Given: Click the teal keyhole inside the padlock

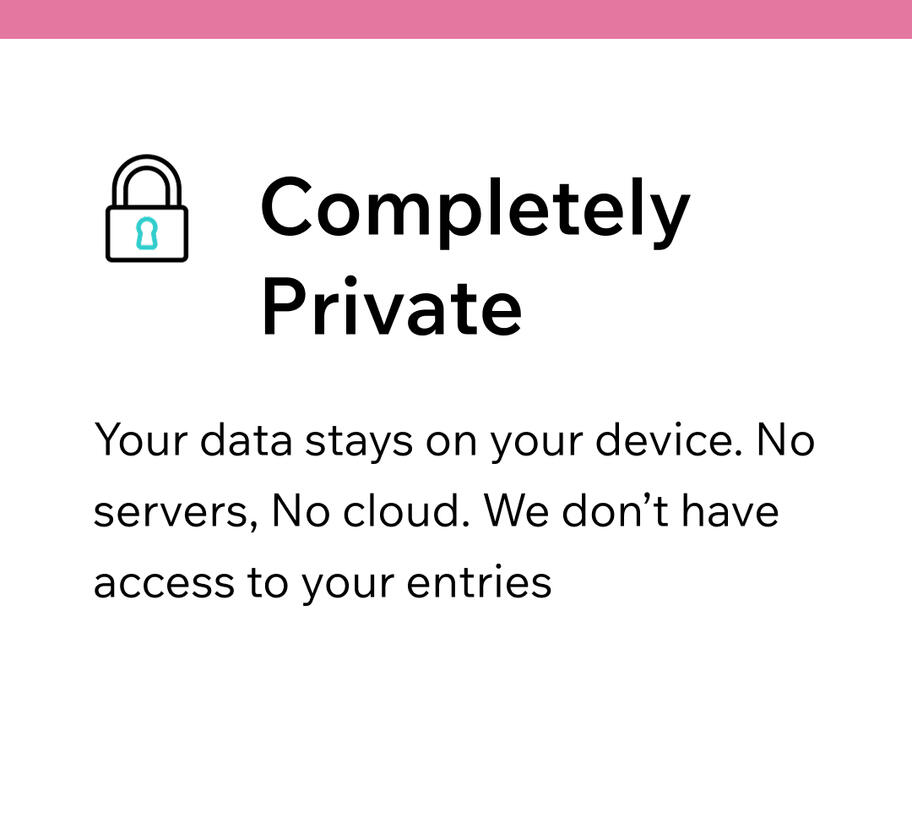Looking at the screenshot, I should click(147, 232).
